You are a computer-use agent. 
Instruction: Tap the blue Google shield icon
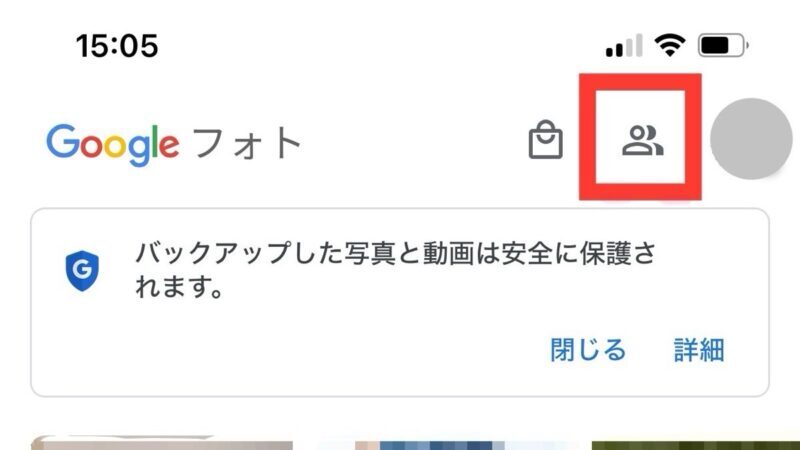click(82, 270)
